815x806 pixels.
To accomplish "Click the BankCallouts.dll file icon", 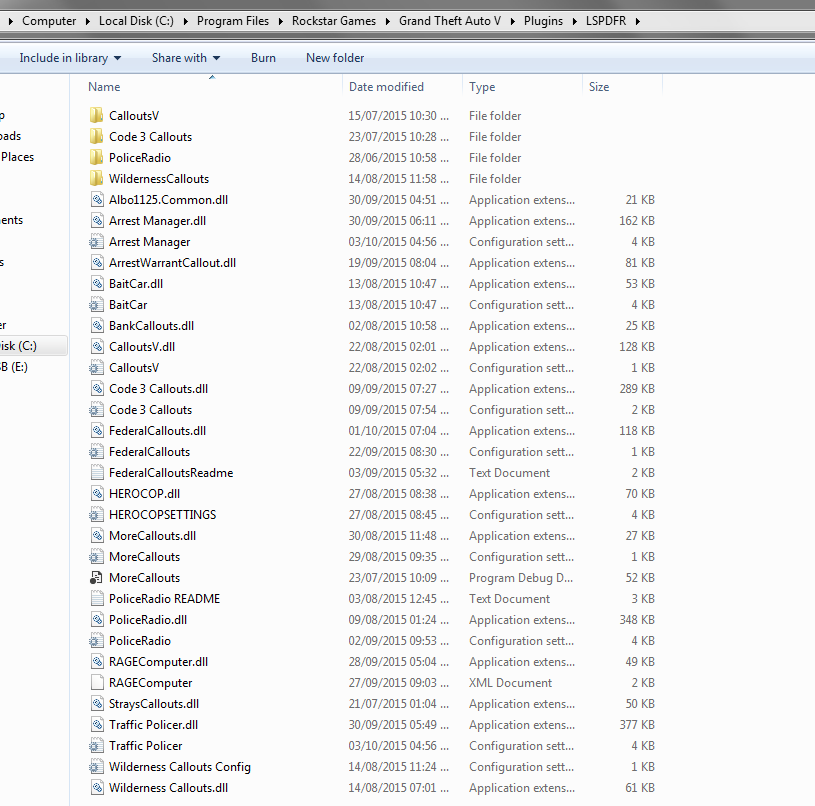I will pyautogui.click(x=97, y=326).
